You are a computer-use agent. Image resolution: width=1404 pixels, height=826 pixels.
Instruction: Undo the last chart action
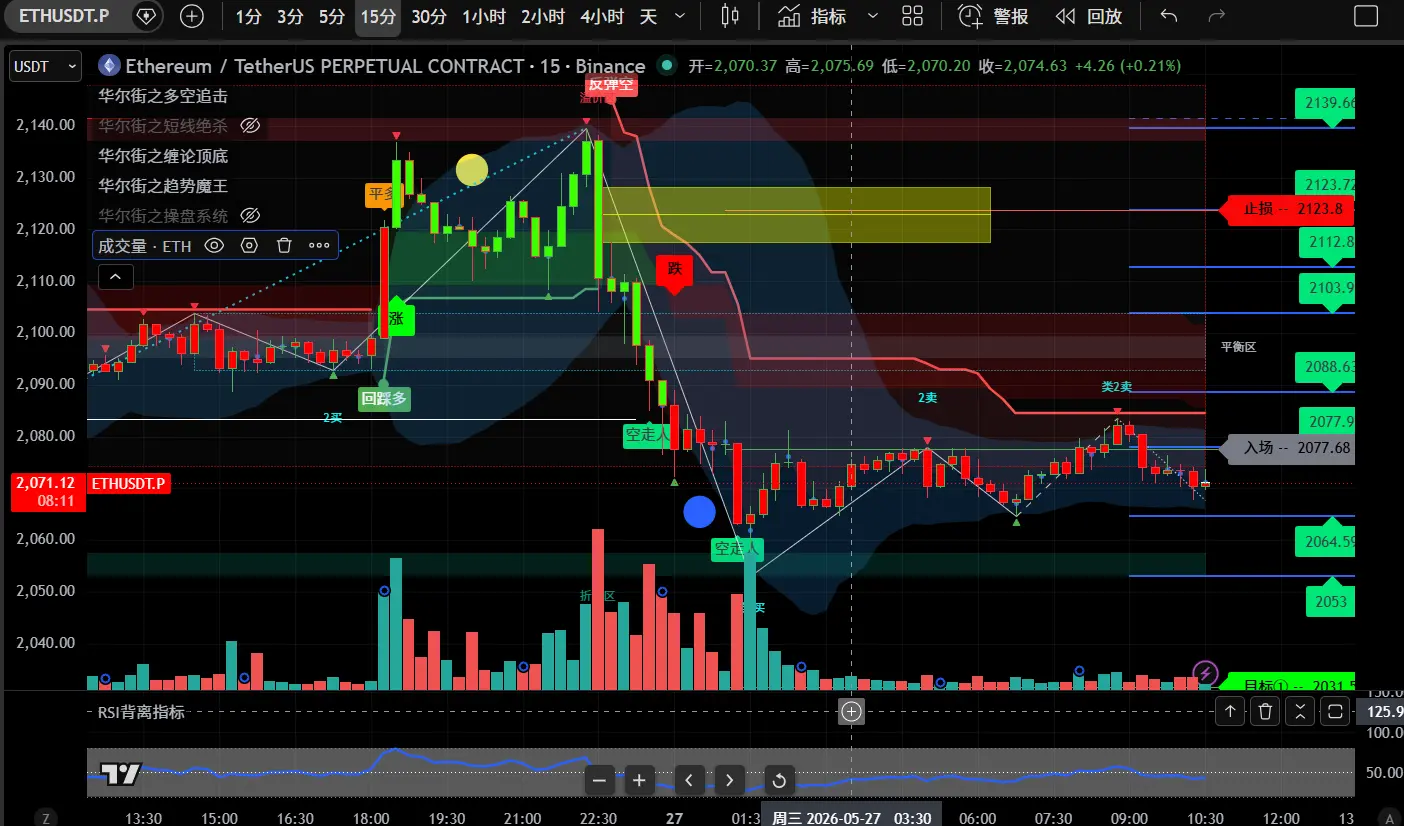pos(1169,16)
